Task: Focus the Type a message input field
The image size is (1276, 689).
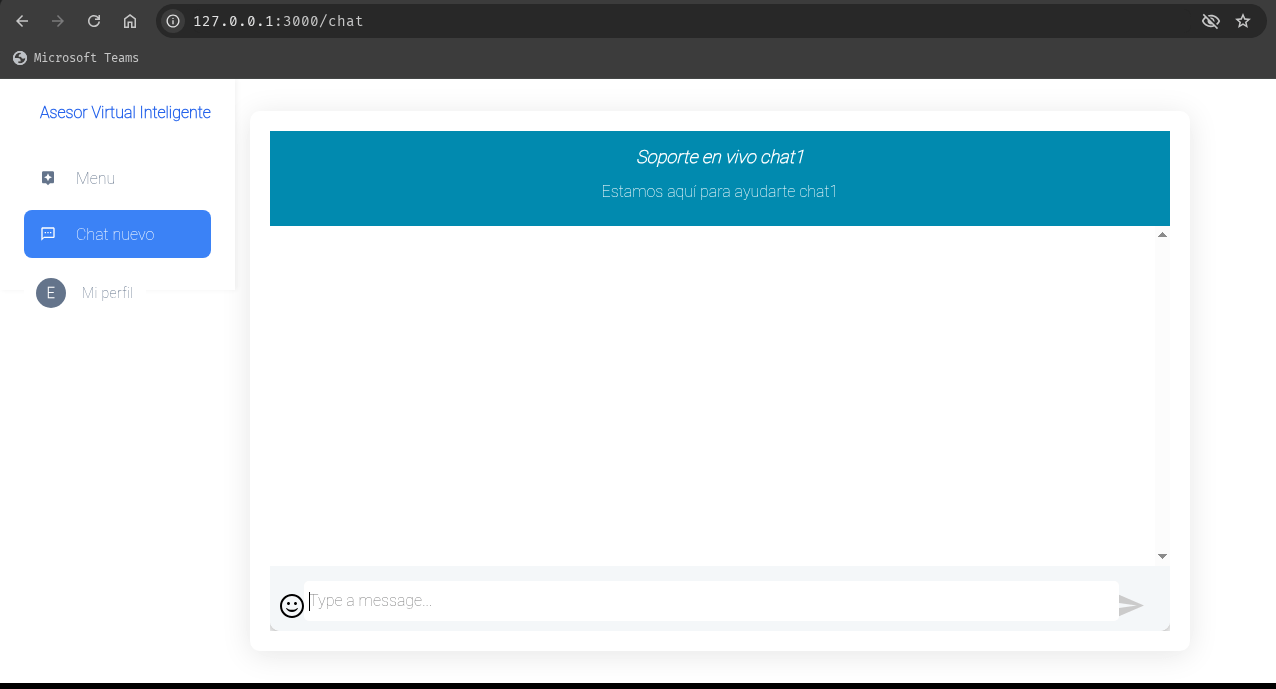Action: tap(710, 601)
